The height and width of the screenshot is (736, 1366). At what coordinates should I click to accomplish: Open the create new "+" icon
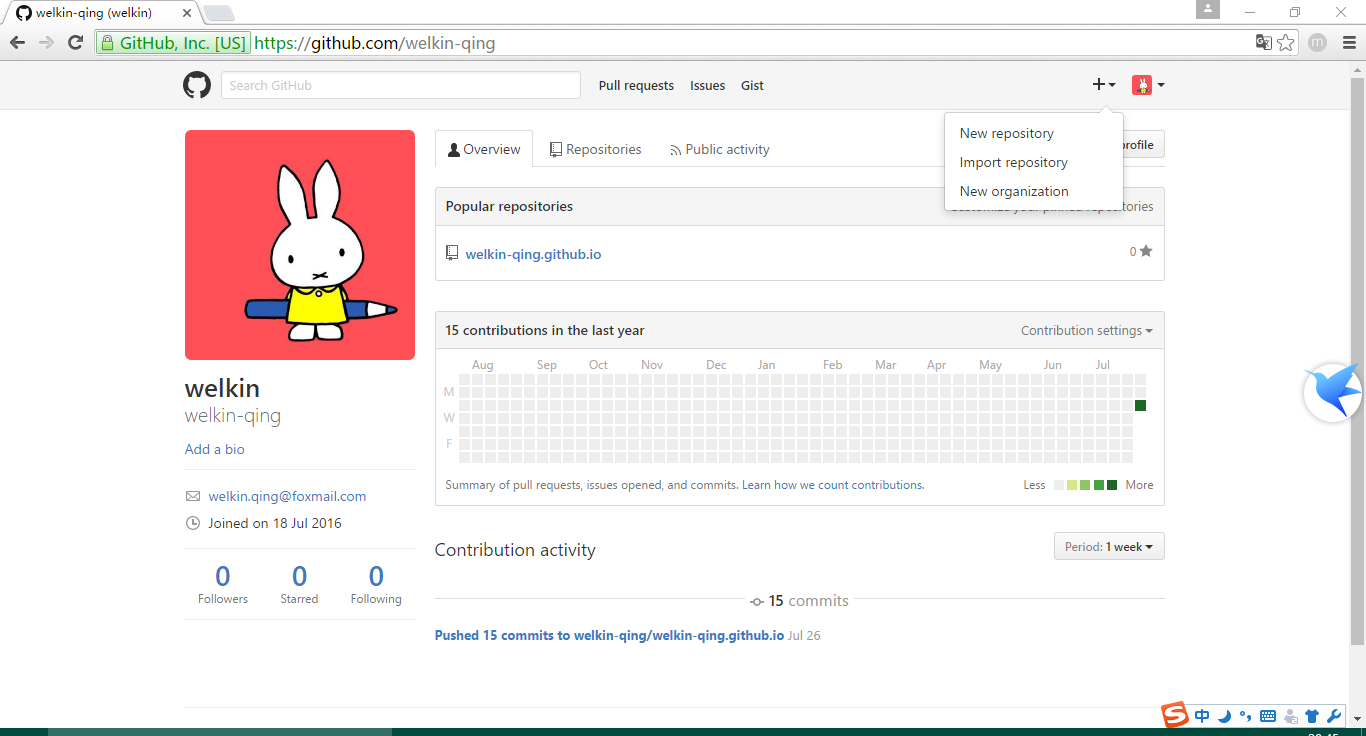[x=1098, y=85]
